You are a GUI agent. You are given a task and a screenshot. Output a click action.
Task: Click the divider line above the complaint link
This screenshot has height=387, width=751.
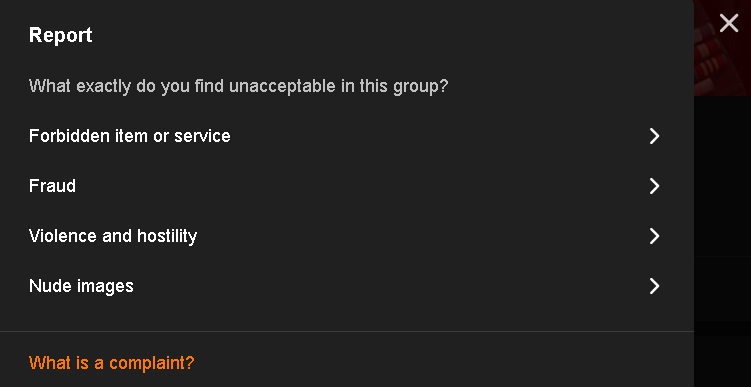pyautogui.click(x=347, y=331)
